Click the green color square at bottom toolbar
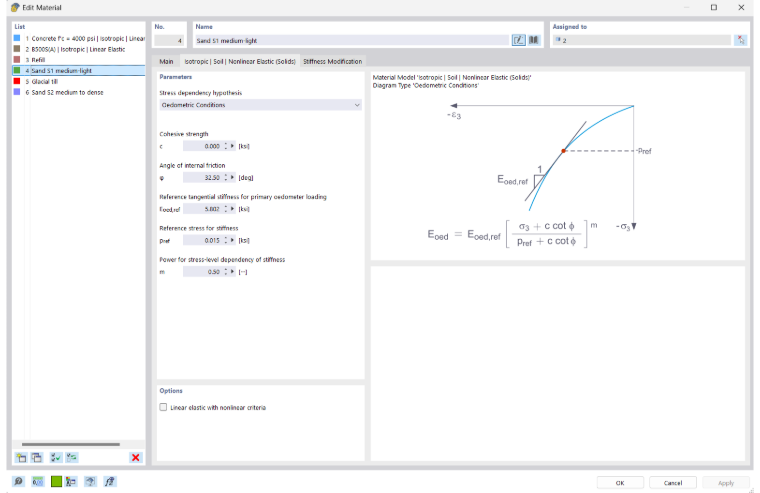This screenshot has height=493, width=760. coord(56,481)
